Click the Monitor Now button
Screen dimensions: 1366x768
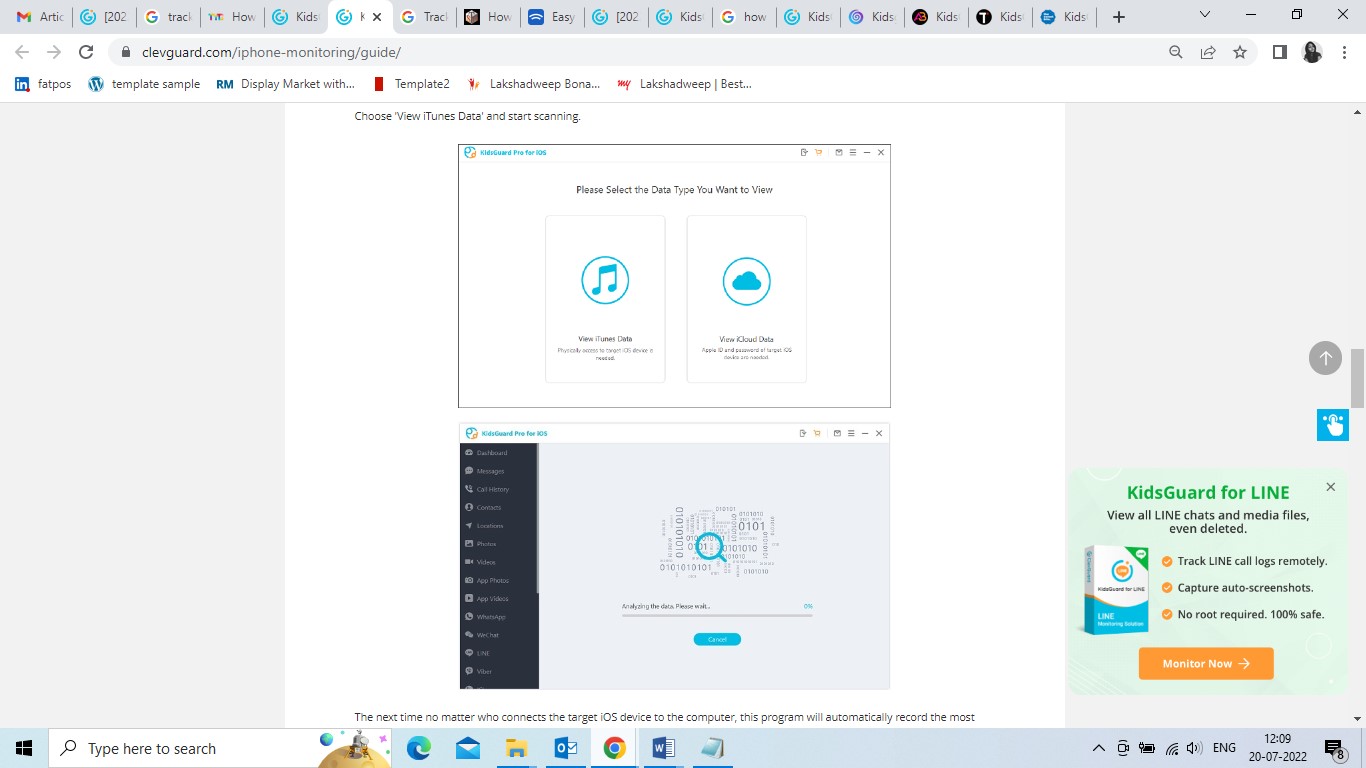pyautogui.click(x=1206, y=663)
